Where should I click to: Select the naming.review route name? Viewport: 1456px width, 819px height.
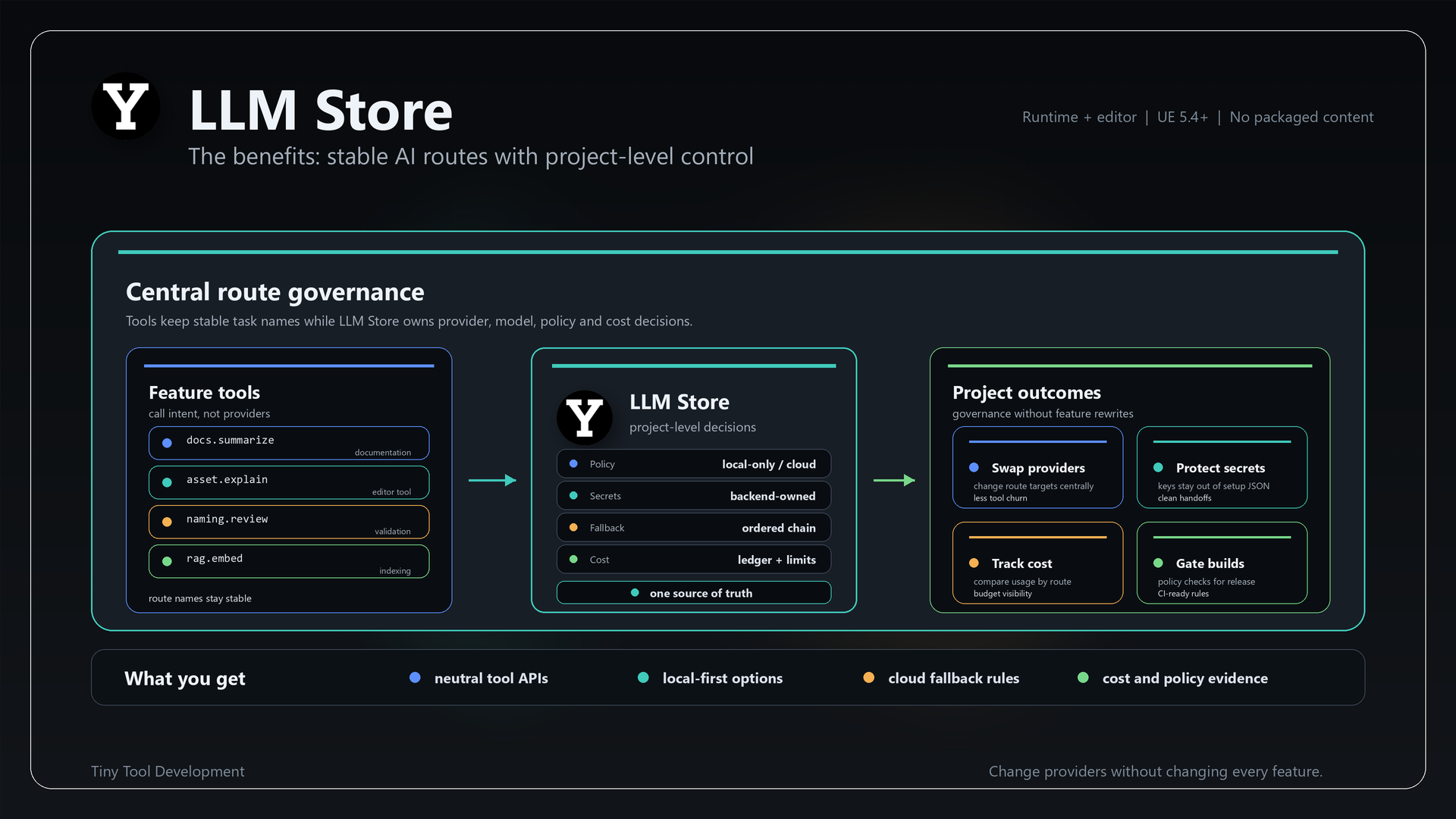click(x=227, y=519)
